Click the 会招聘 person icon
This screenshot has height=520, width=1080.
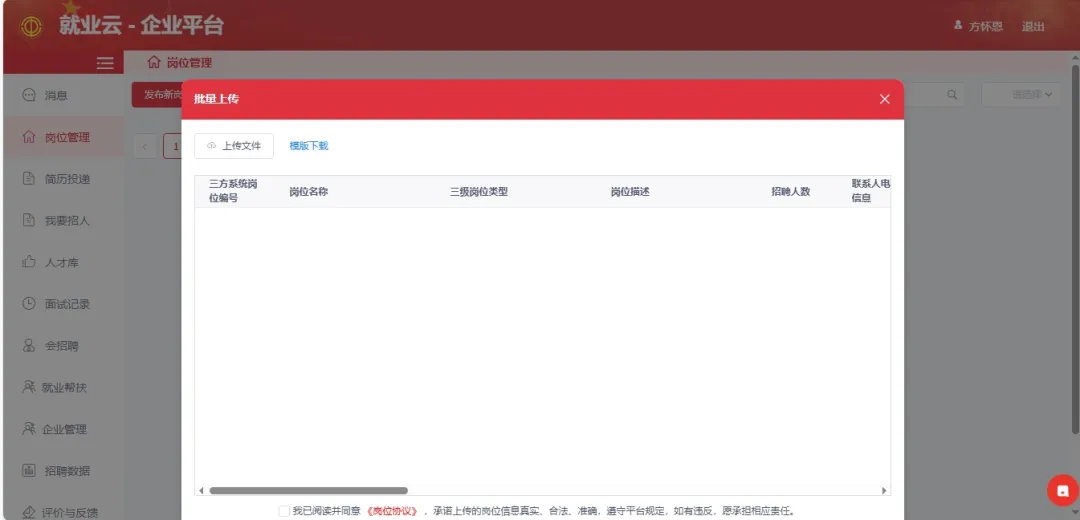(29, 346)
